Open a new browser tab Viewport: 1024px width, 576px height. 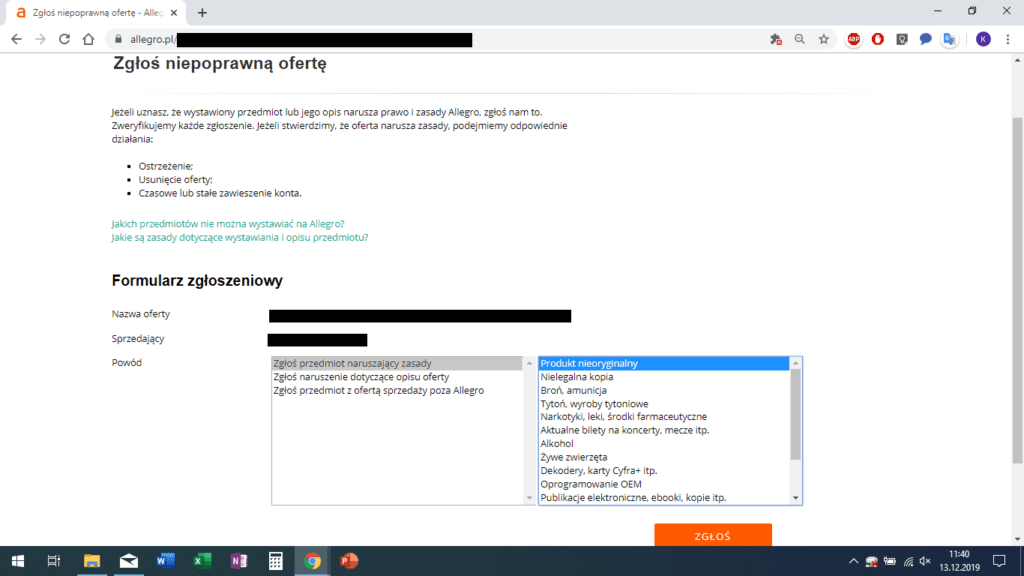pyautogui.click(x=202, y=12)
